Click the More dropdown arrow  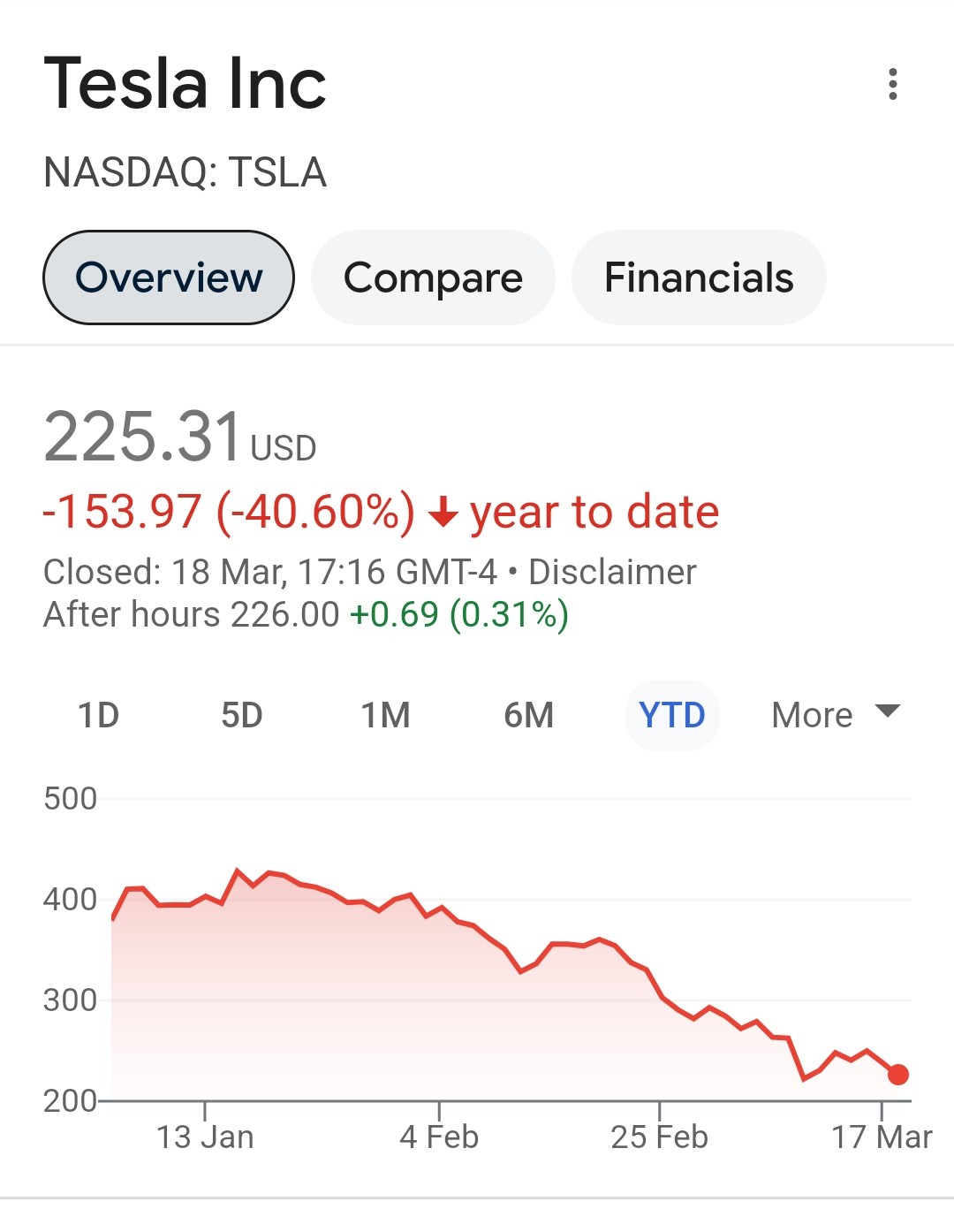(887, 711)
